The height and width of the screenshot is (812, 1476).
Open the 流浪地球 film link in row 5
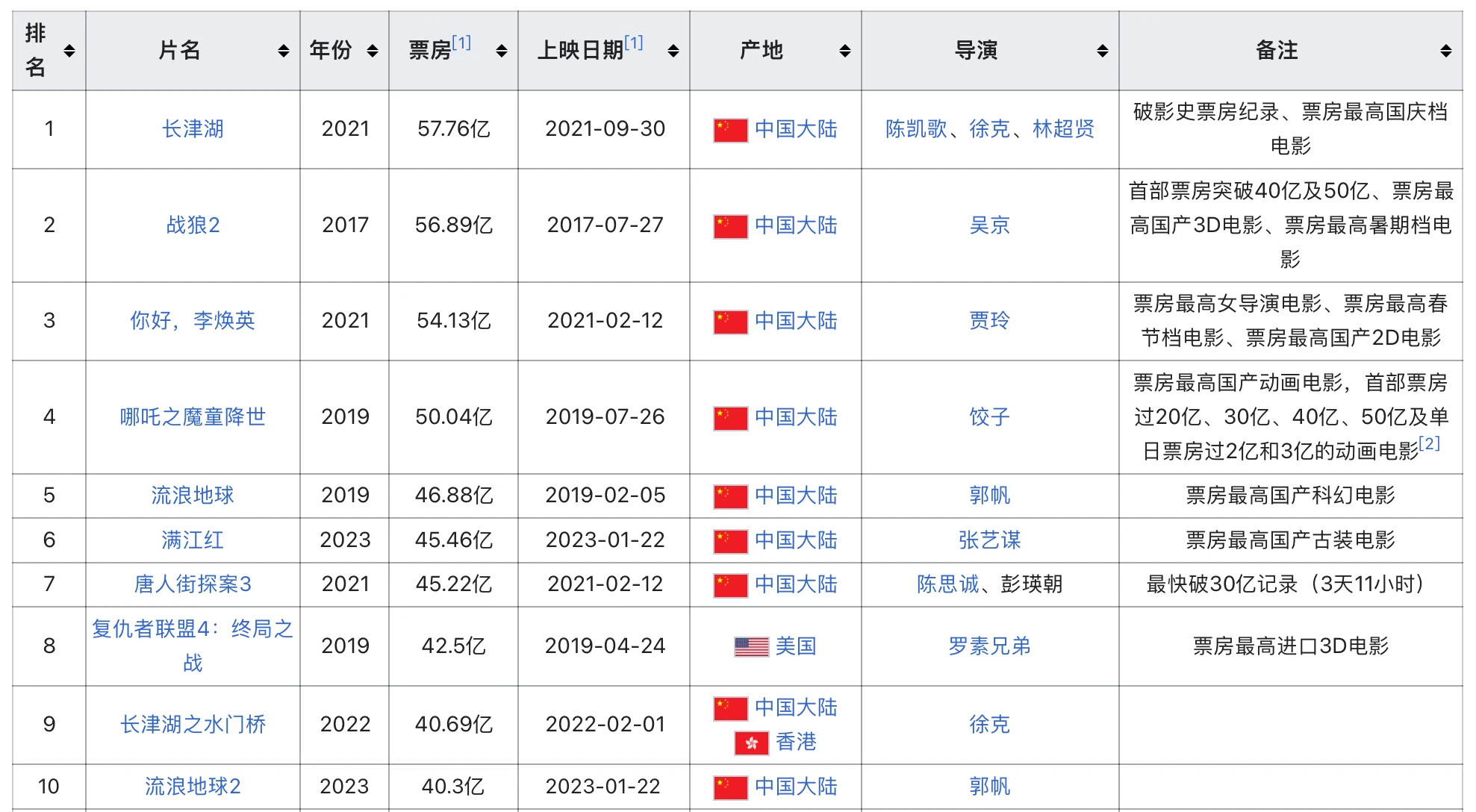[193, 495]
